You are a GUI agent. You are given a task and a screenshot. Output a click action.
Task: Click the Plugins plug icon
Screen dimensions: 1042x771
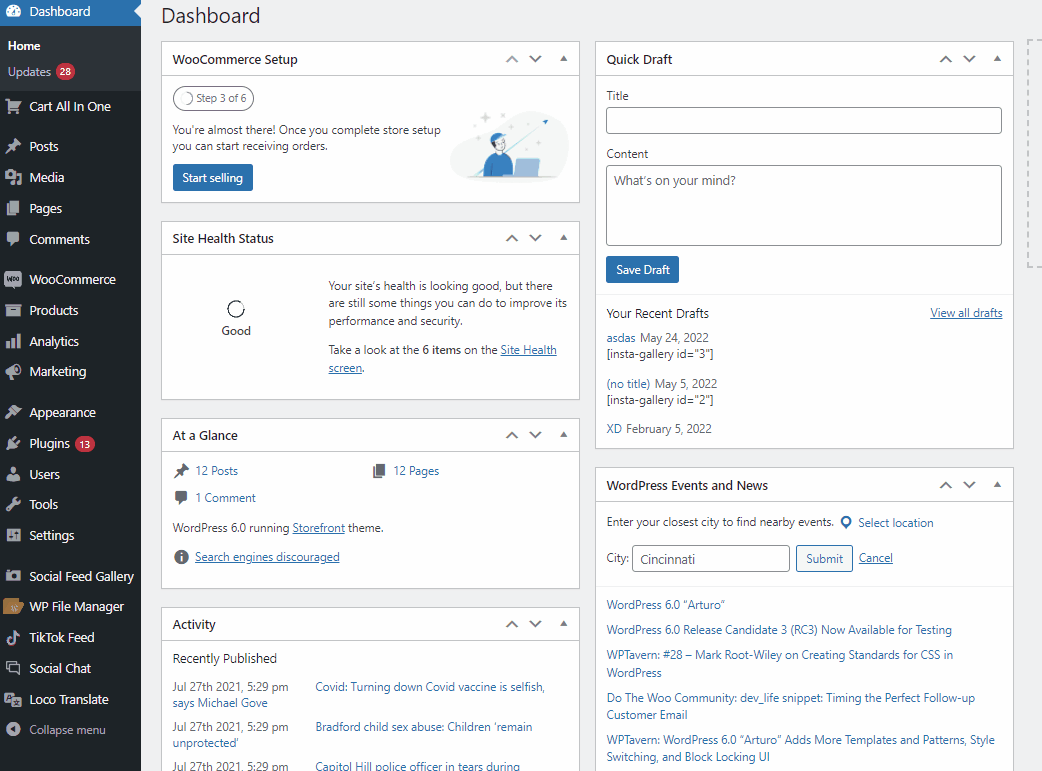tap(13, 443)
